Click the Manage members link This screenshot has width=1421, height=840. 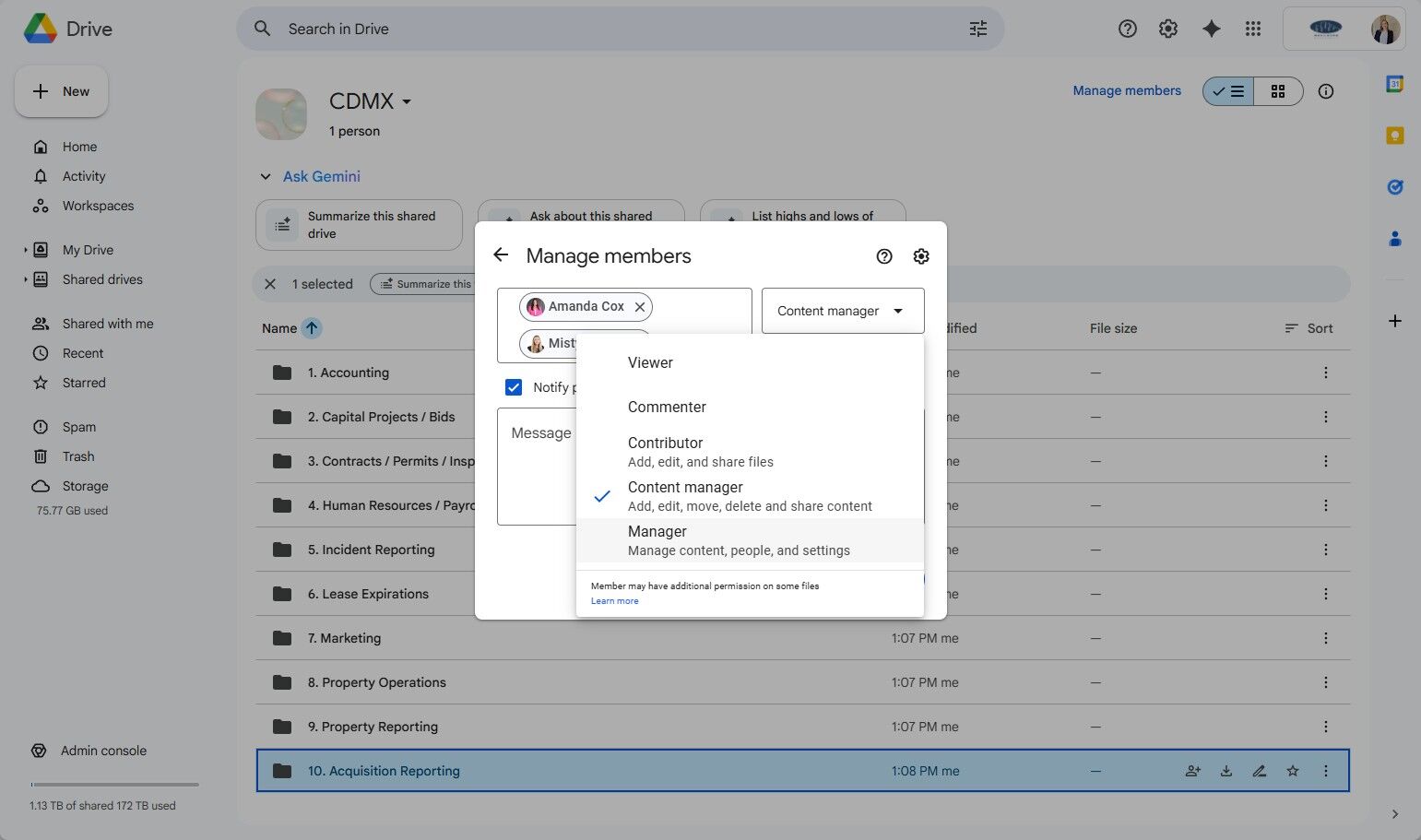pyautogui.click(x=1126, y=90)
